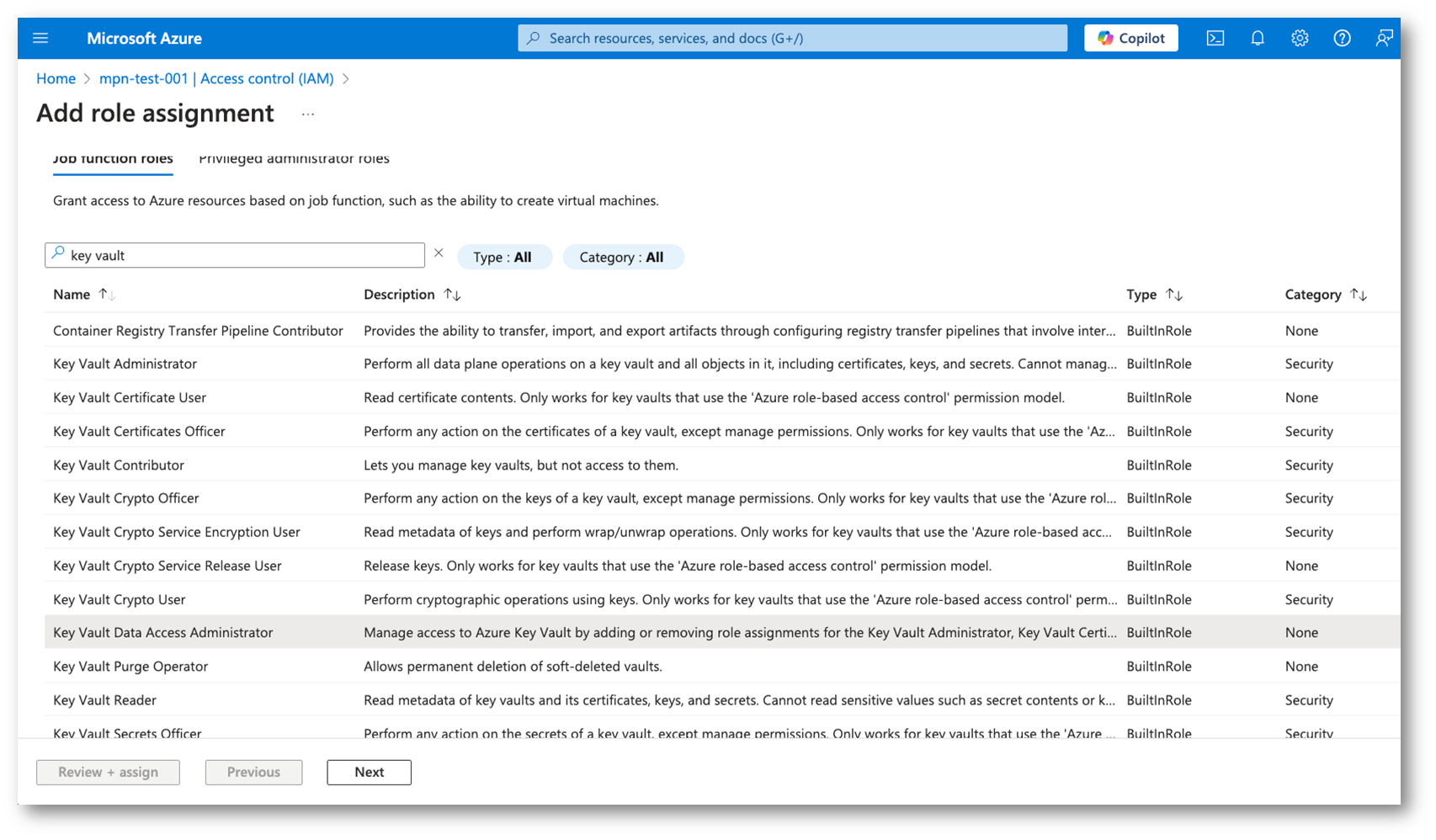
Task: Go to Home breadcrumb
Action: coord(56,78)
